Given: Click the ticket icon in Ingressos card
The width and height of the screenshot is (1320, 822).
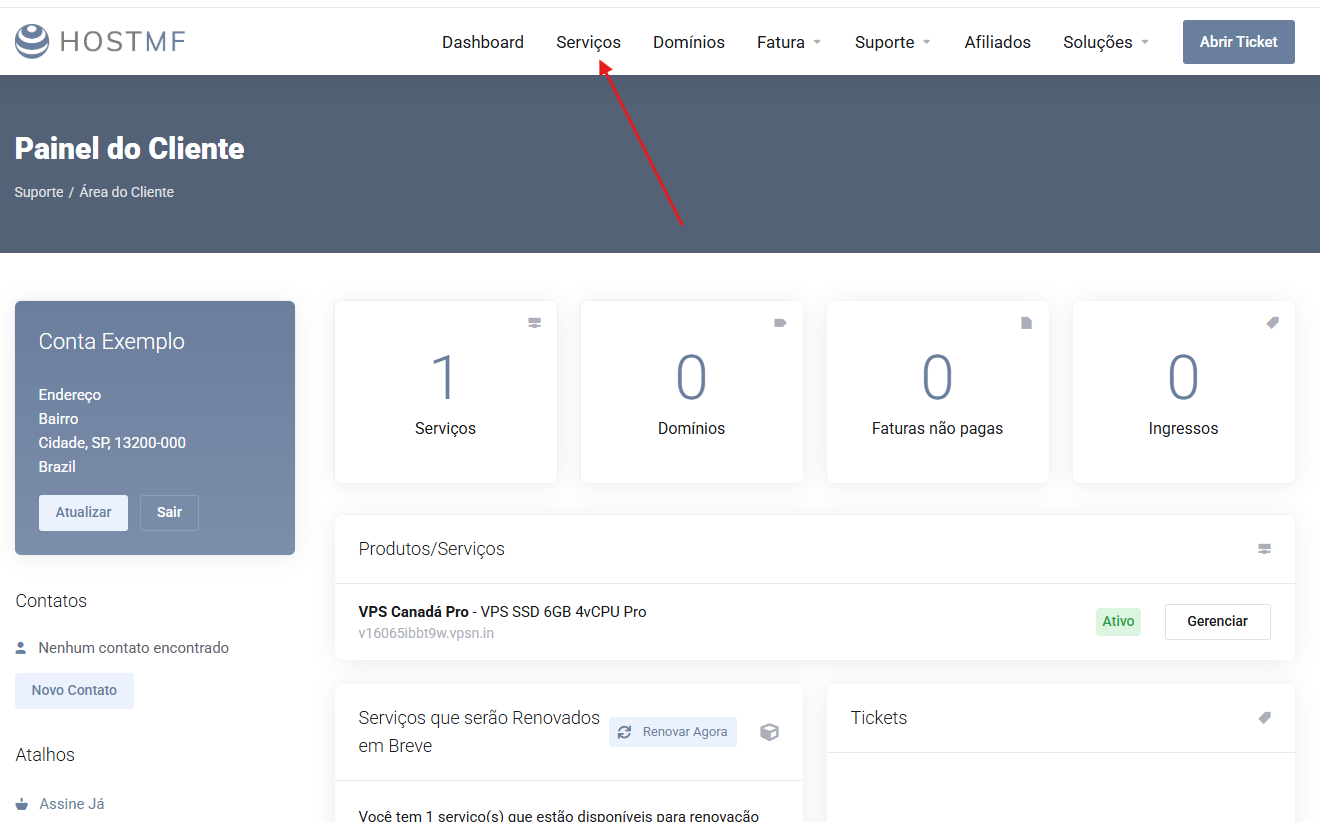Looking at the screenshot, I should pos(1272,323).
